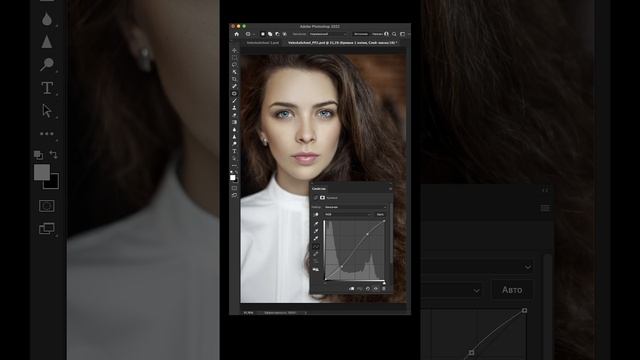Select the Eyedropper tool in the center toolbar
Image resolution: width=640 pixels, height=360 pixels.
pos(234,86)
